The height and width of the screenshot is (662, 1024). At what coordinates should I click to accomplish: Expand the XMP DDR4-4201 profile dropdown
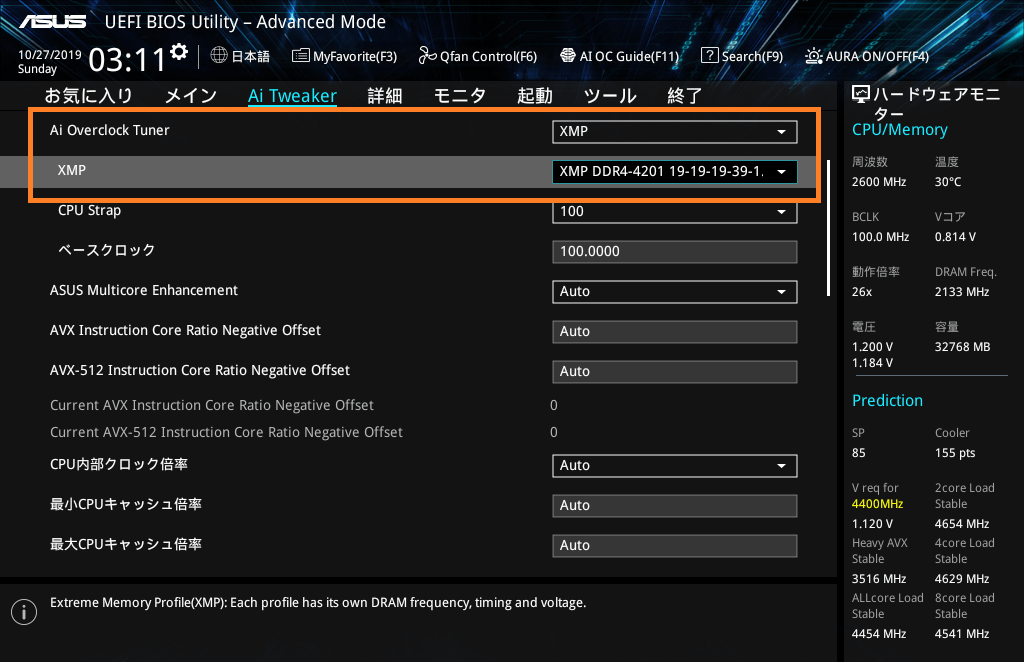675,171
